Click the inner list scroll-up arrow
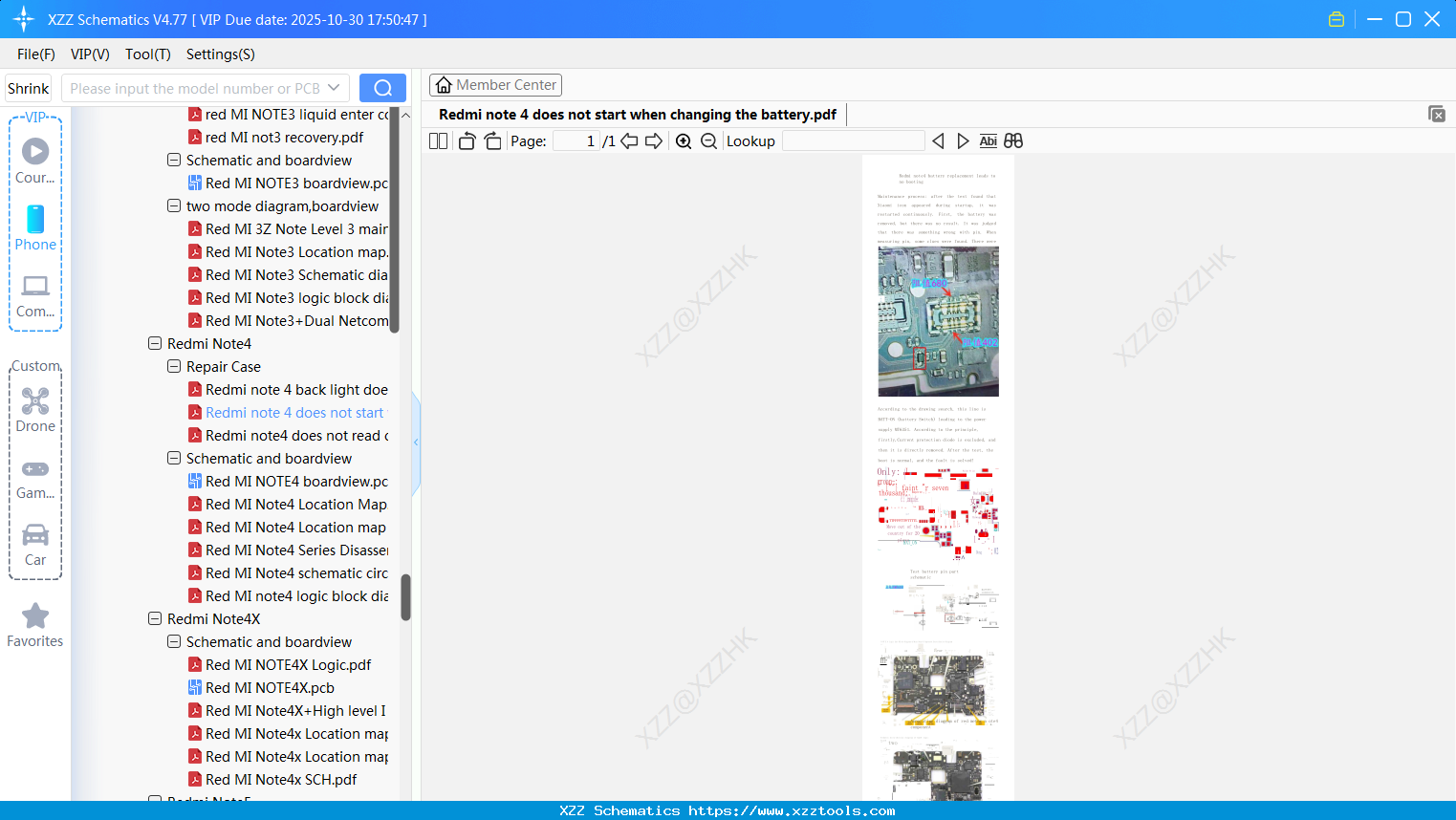The image size is (1456, 820). (x=405, y=115)
